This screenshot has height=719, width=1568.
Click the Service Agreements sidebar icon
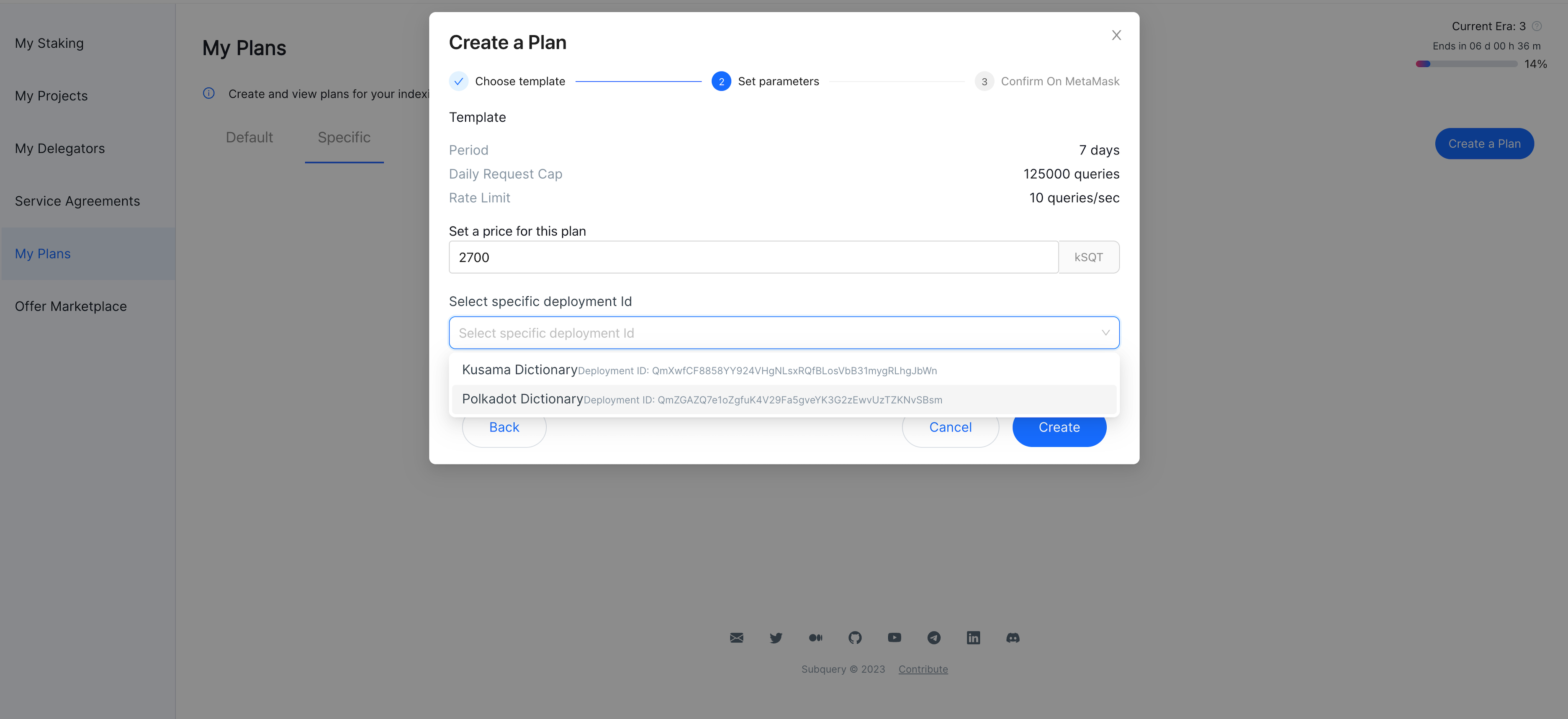[x=77, y=200]
